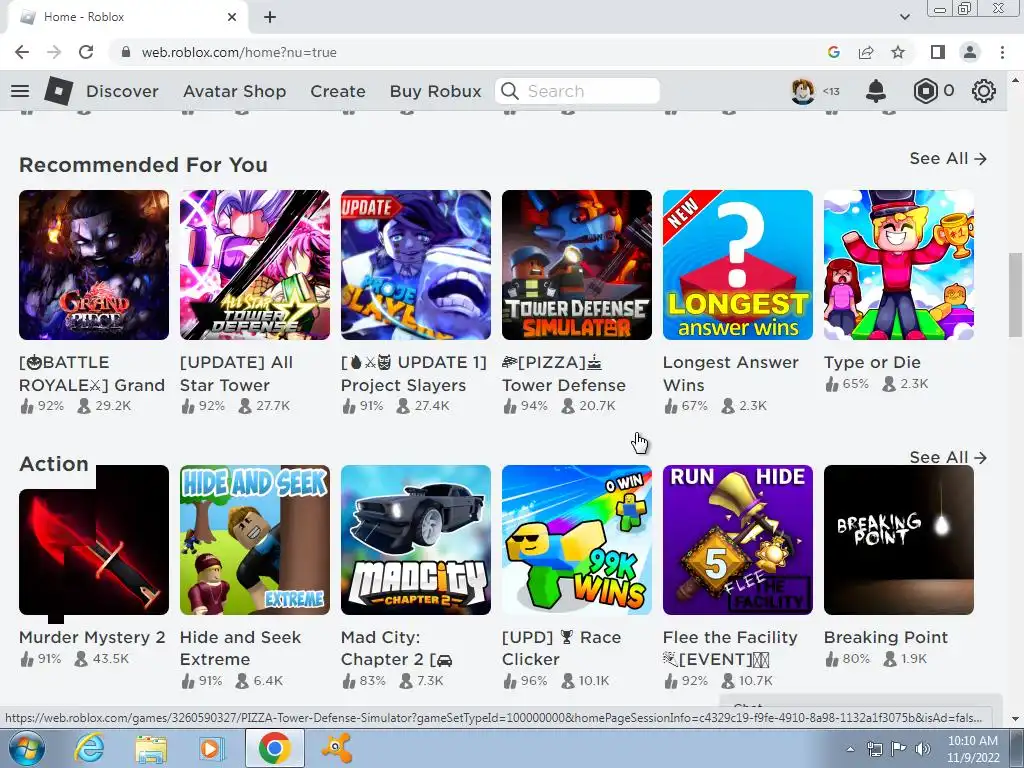Open Avast antivirus from the taskbar
Viewport: 1024px width, 768px height.
pos(337,748)
